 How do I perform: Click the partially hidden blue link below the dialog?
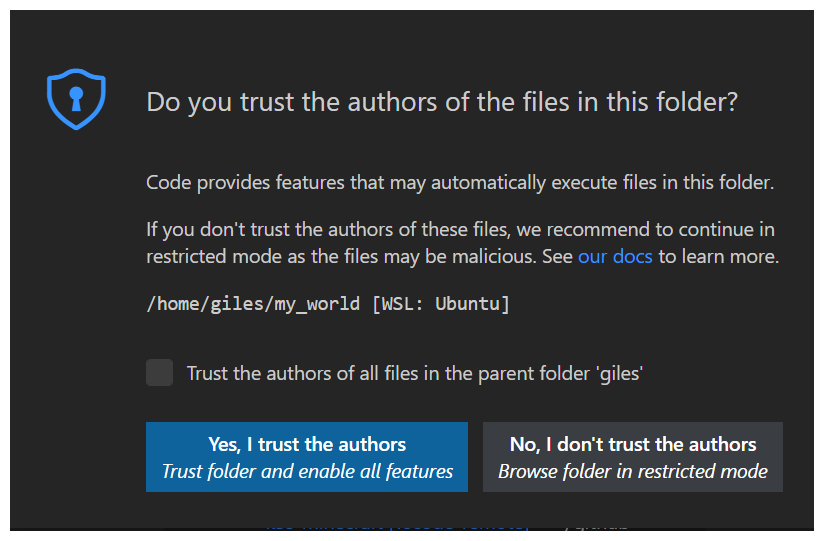395,526
